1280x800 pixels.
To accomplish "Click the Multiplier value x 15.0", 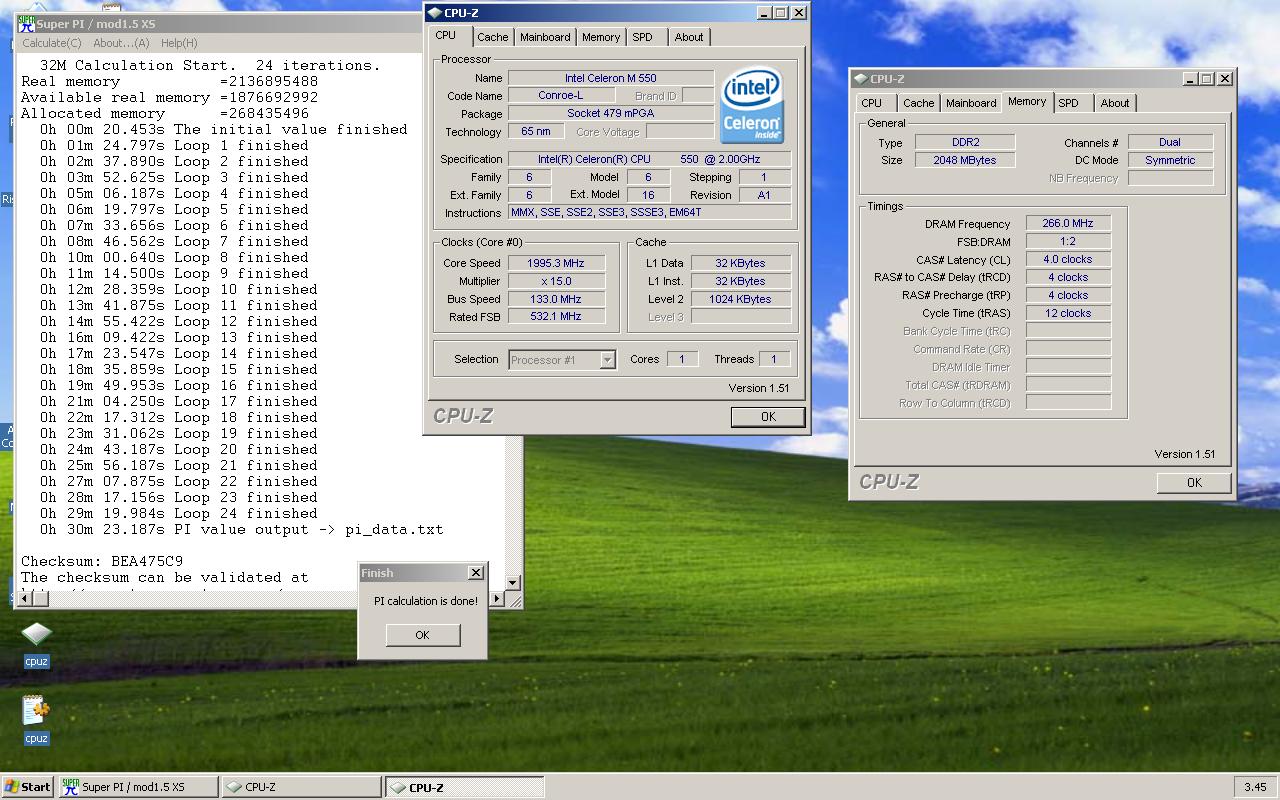I will click(555, 281).
